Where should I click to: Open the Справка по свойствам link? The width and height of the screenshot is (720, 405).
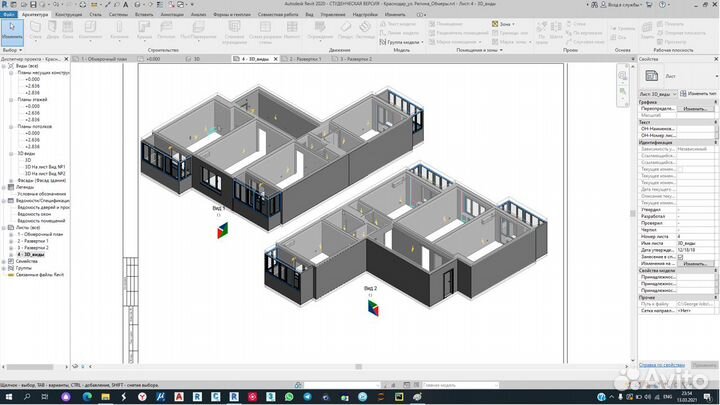point(662,365)
